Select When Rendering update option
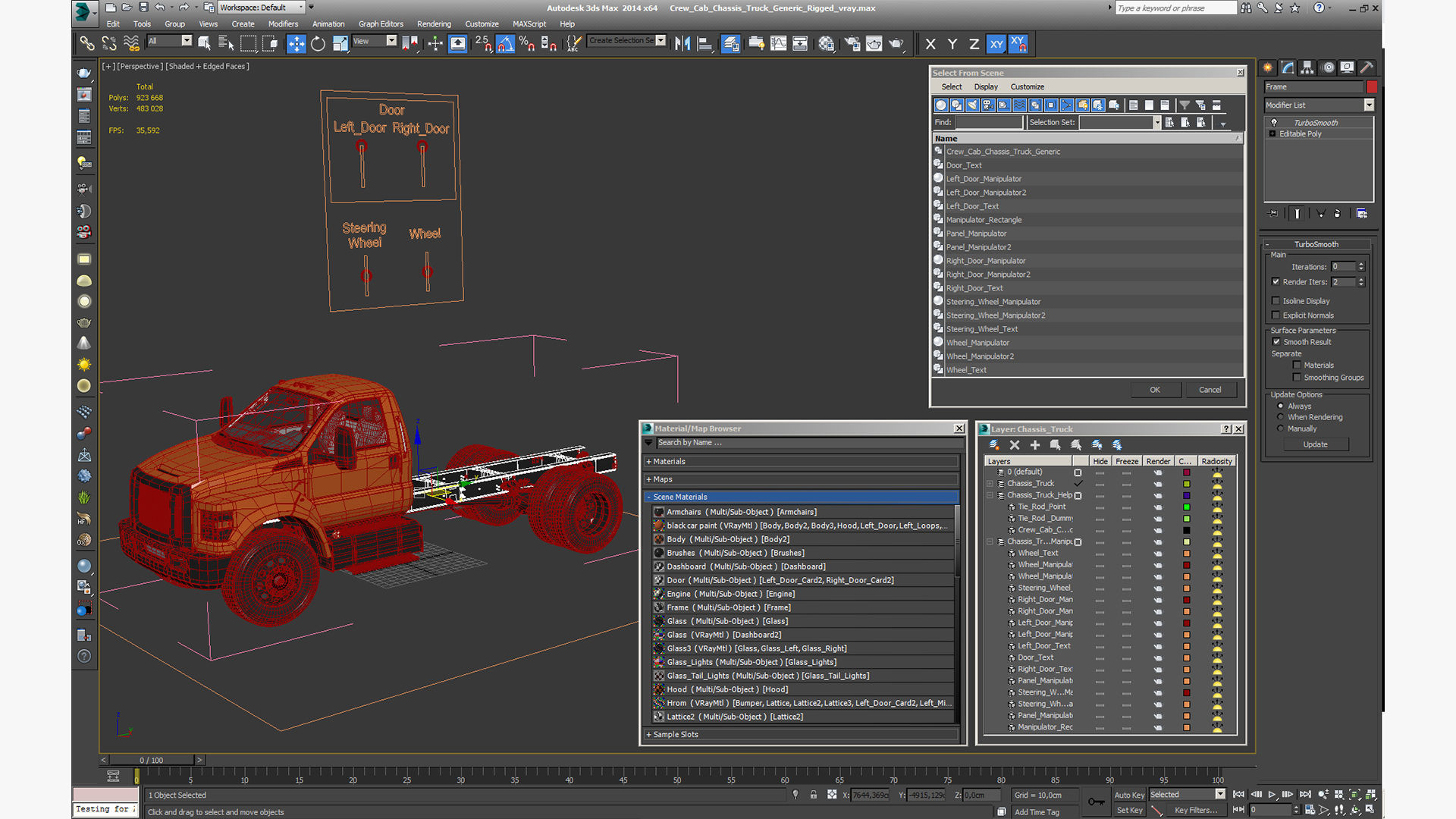1456x819 pixels. point(1281,418)
